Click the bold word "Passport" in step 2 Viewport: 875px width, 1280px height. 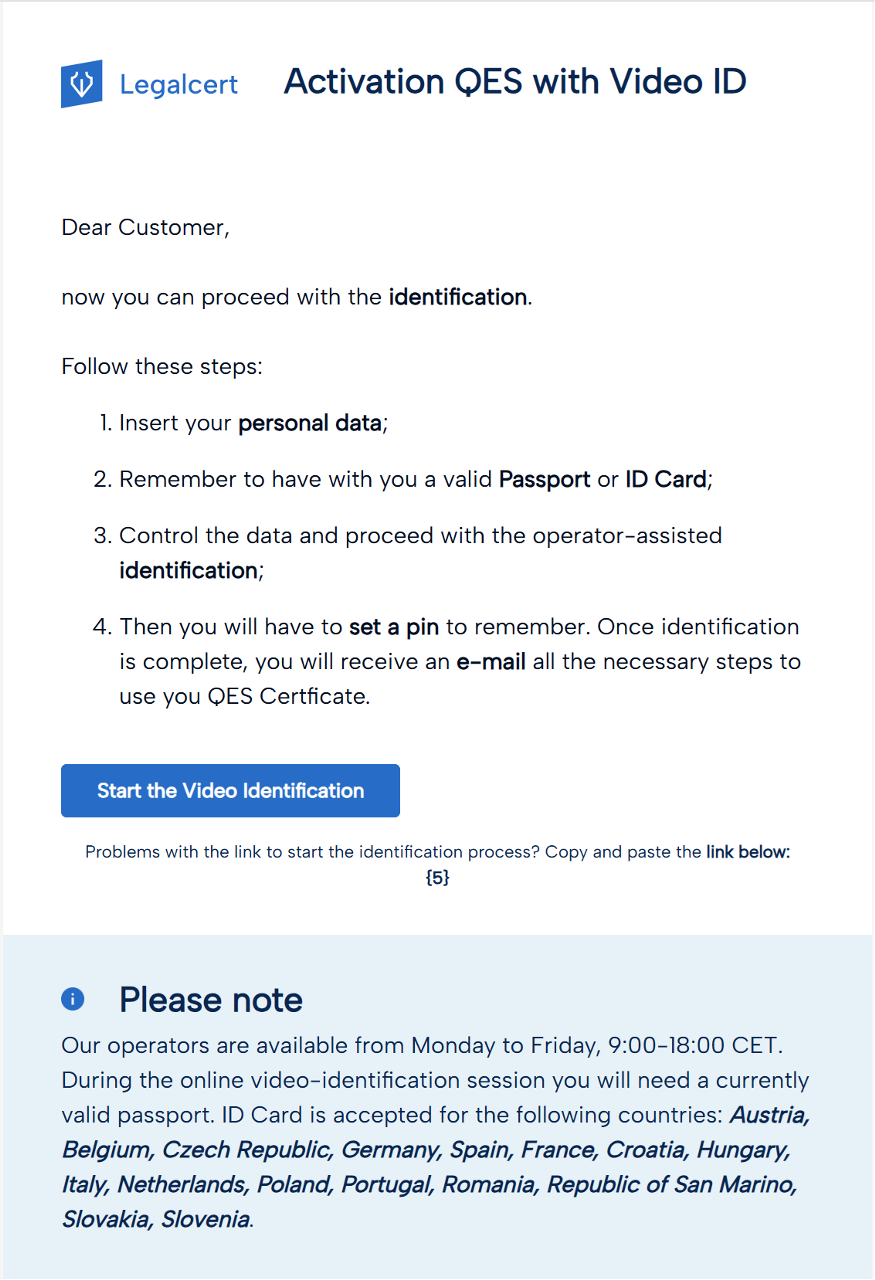[544, 479]
